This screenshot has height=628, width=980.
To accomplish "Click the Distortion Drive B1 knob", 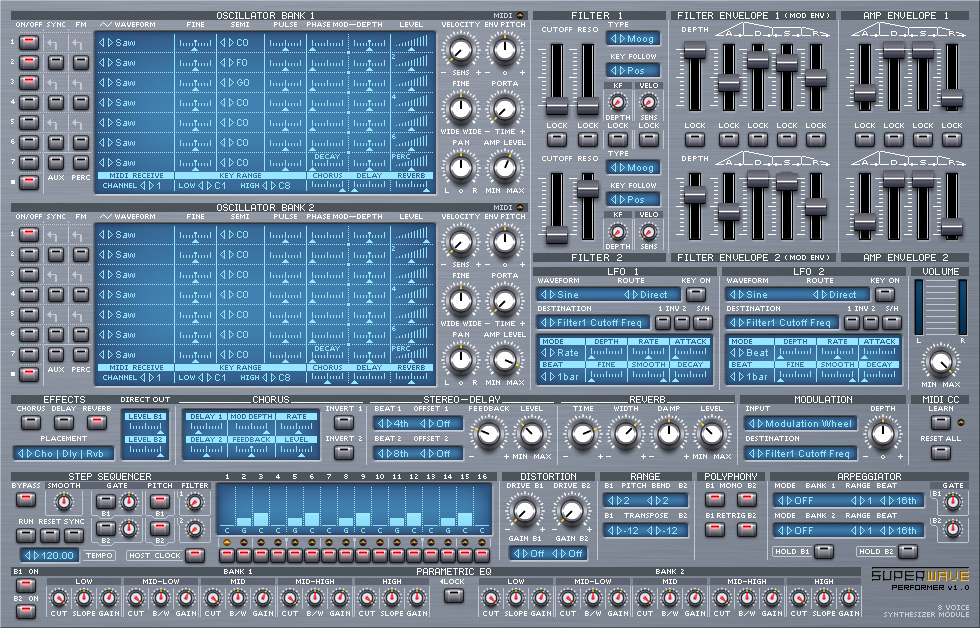I will coord(524,511).
